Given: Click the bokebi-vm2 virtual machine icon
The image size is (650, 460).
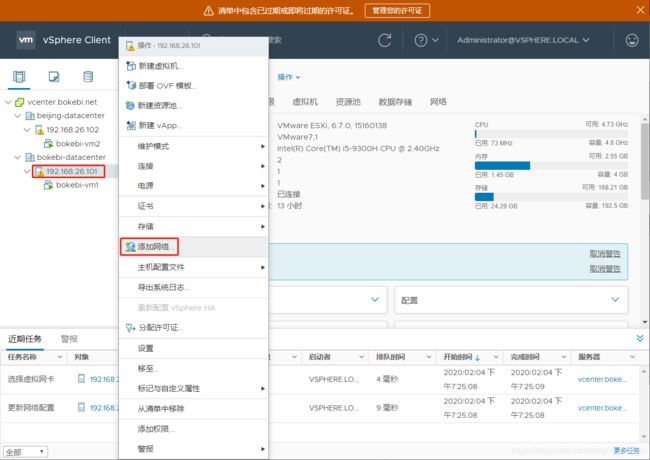Looking at the screenshot, I should tap(49, 144).
